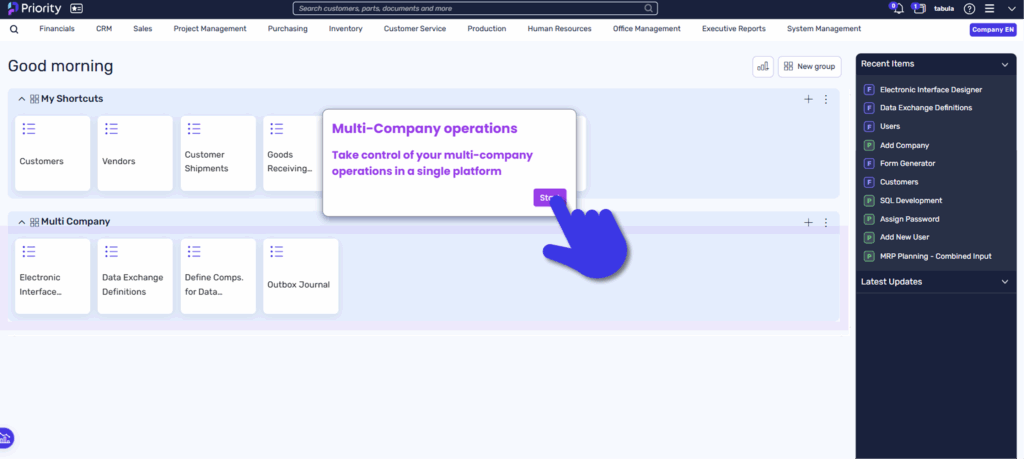This screenshot has height=459, width=1024.
Task: Focus the search customers, parts, documents field
Action: 475,8
